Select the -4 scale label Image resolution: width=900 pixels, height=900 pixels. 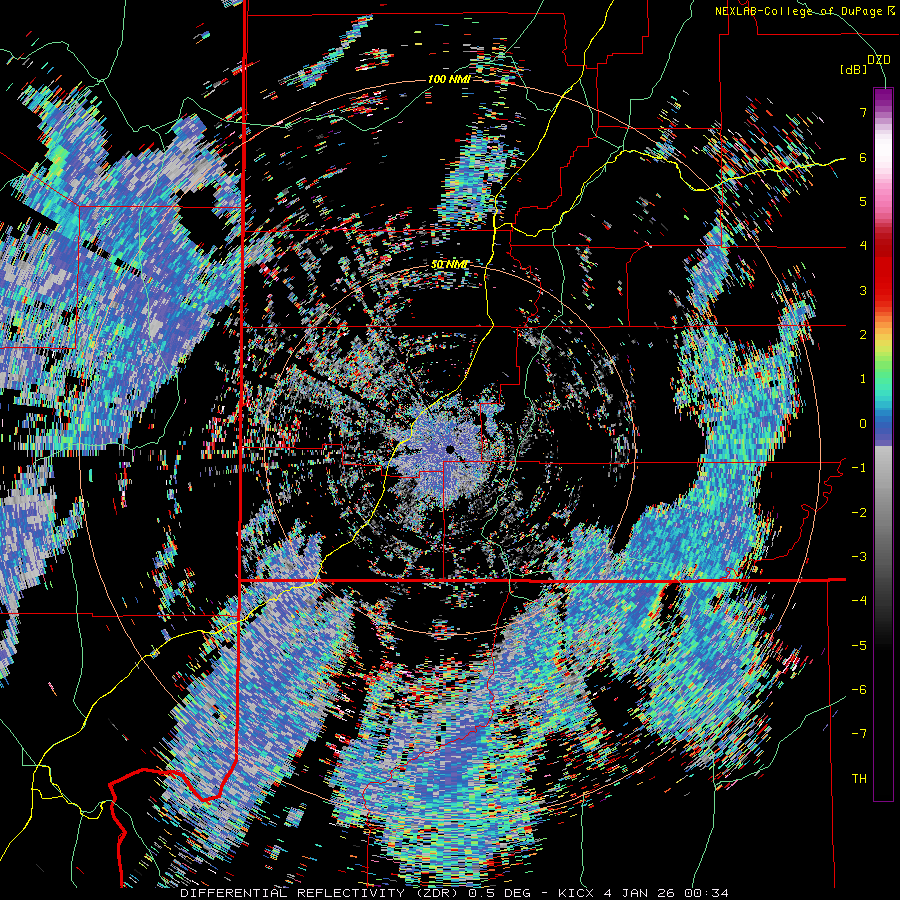tap(859, 601)
